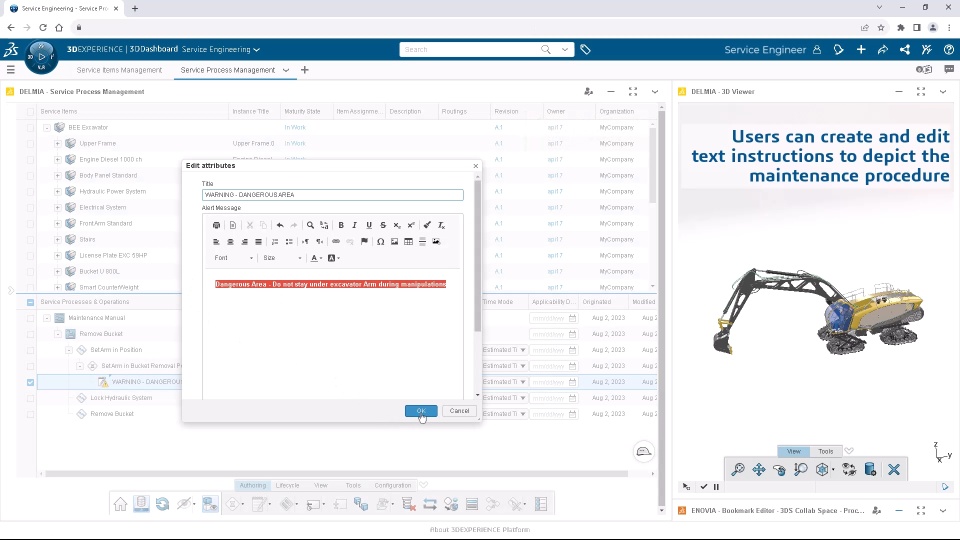Switch to the Configuration toolbar tab
The width and height of the screenshot is (960, 540).
point(393,486)
